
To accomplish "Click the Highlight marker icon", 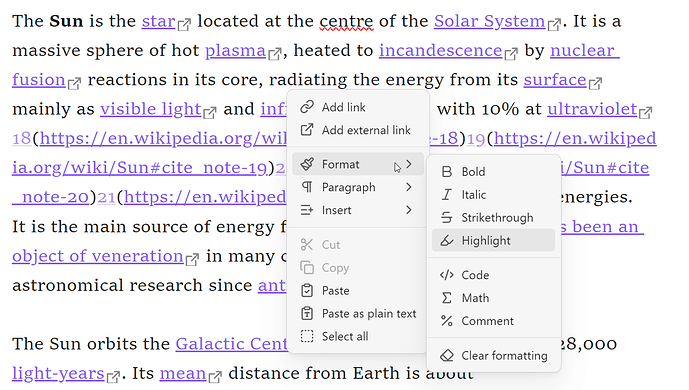I will click(x=446, y=241).
